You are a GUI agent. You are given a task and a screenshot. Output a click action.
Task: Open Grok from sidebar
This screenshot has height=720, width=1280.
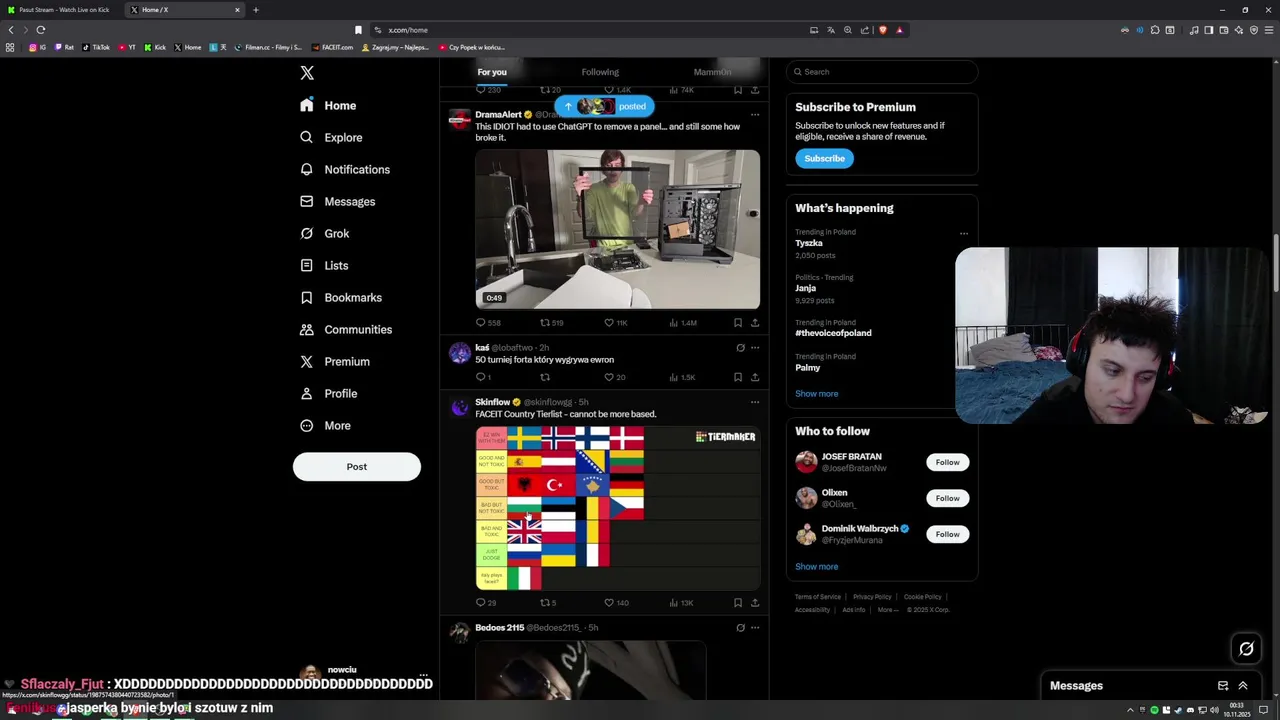325,233
